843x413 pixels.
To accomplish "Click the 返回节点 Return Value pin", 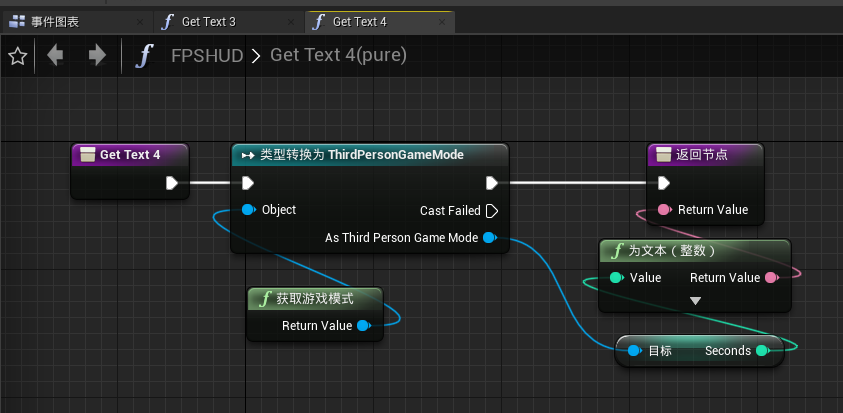I will click(665, 210).
